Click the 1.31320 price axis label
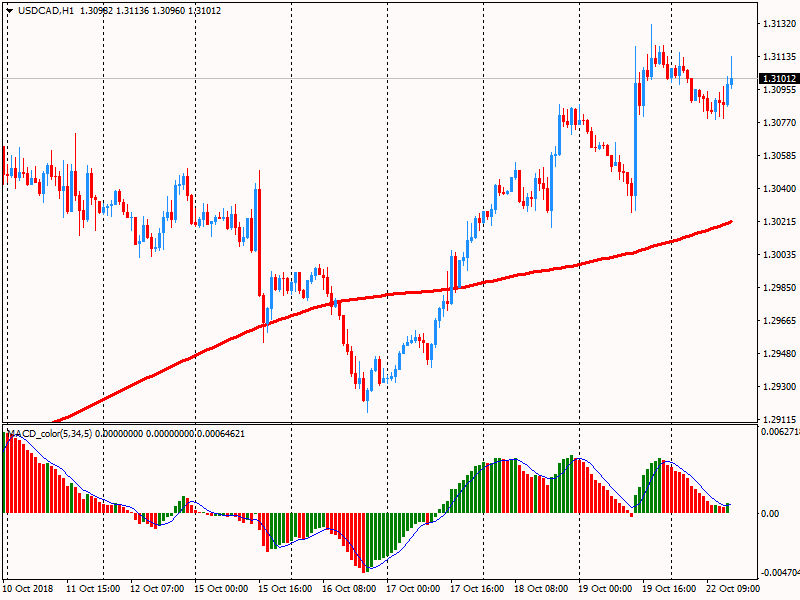800x600 pixels. pyautogui.click(x=780, y=24)
